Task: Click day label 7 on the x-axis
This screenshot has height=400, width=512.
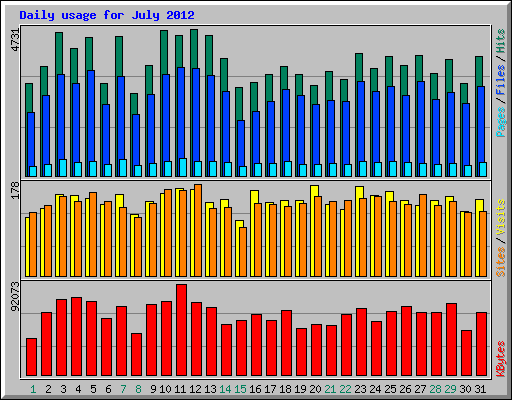Action: click(x=123, y=389)
